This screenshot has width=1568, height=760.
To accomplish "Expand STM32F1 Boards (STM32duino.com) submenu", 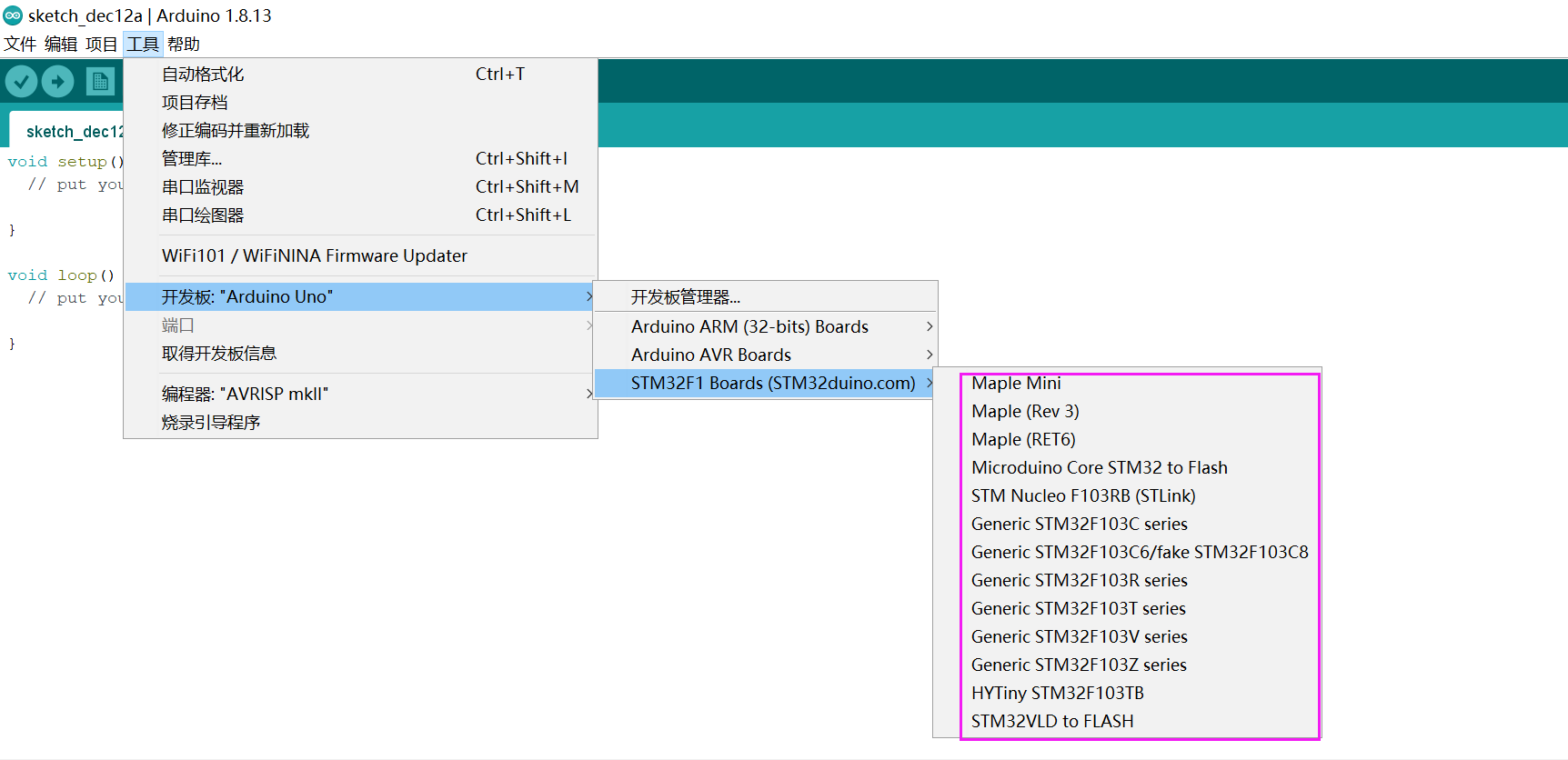I will 765,383.
